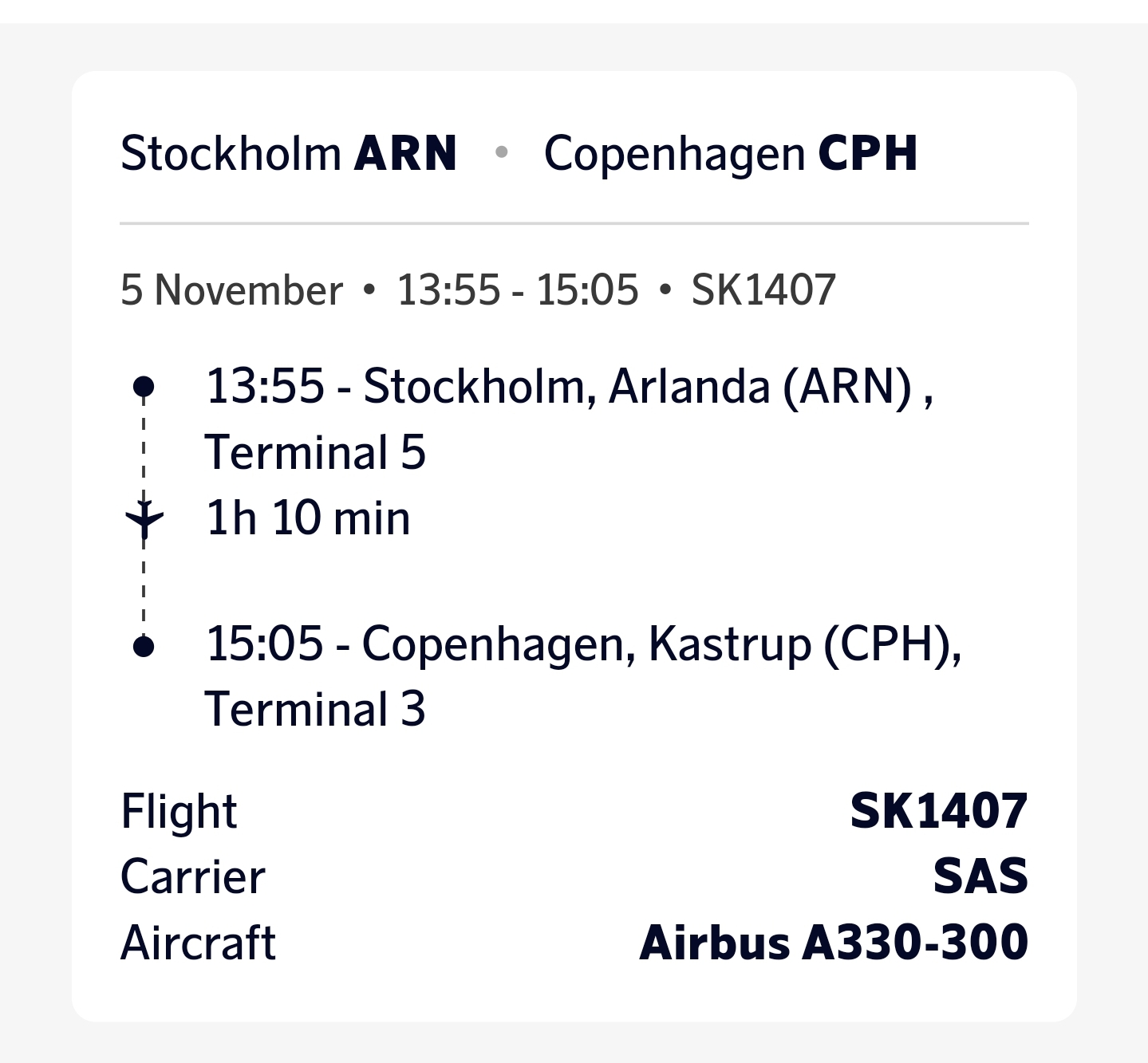
Task: Click the Aircraft label
Action: pos(198,943)
